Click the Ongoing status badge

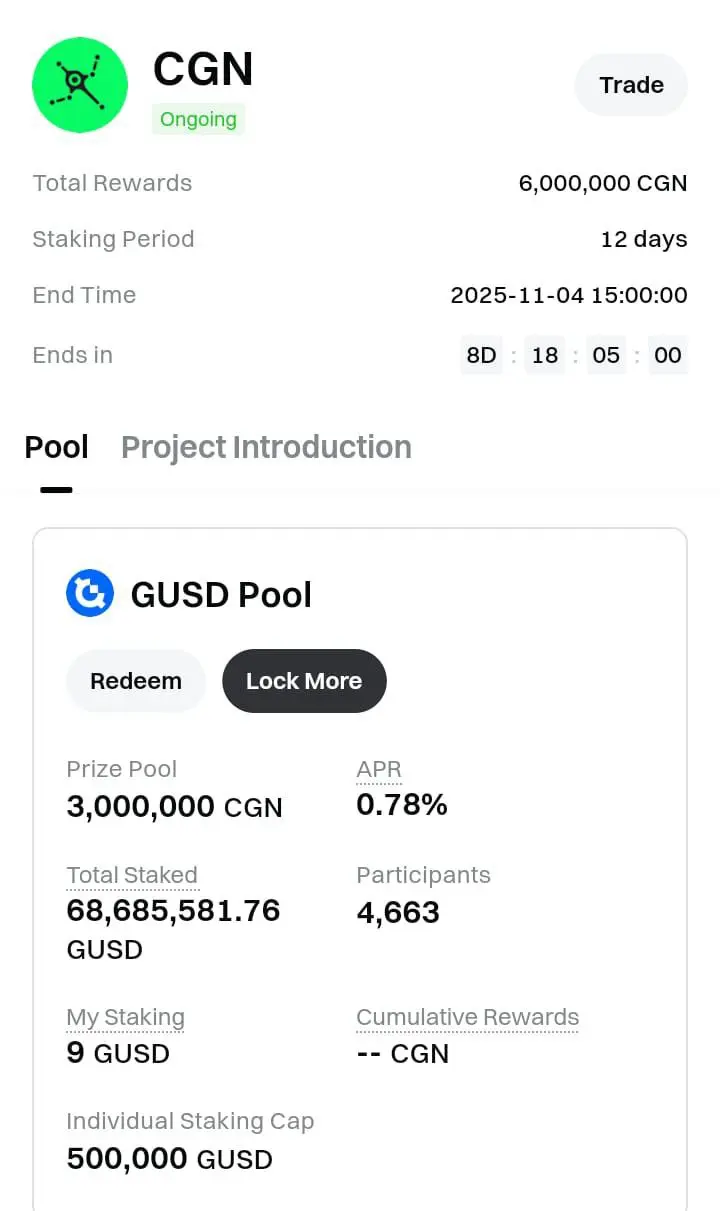(x=198, y=120)
